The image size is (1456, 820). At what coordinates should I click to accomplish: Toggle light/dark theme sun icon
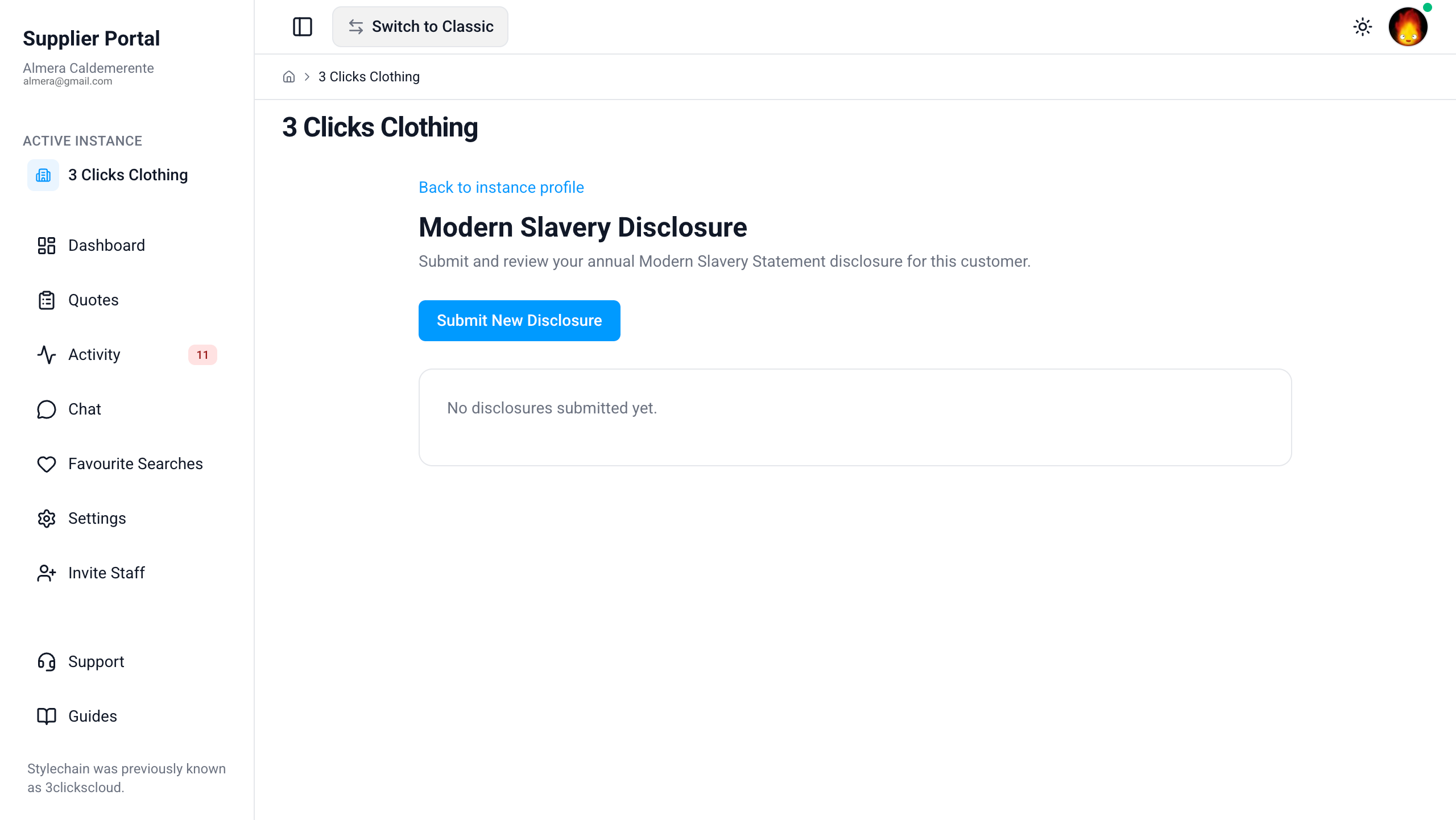pos(1363,27)
